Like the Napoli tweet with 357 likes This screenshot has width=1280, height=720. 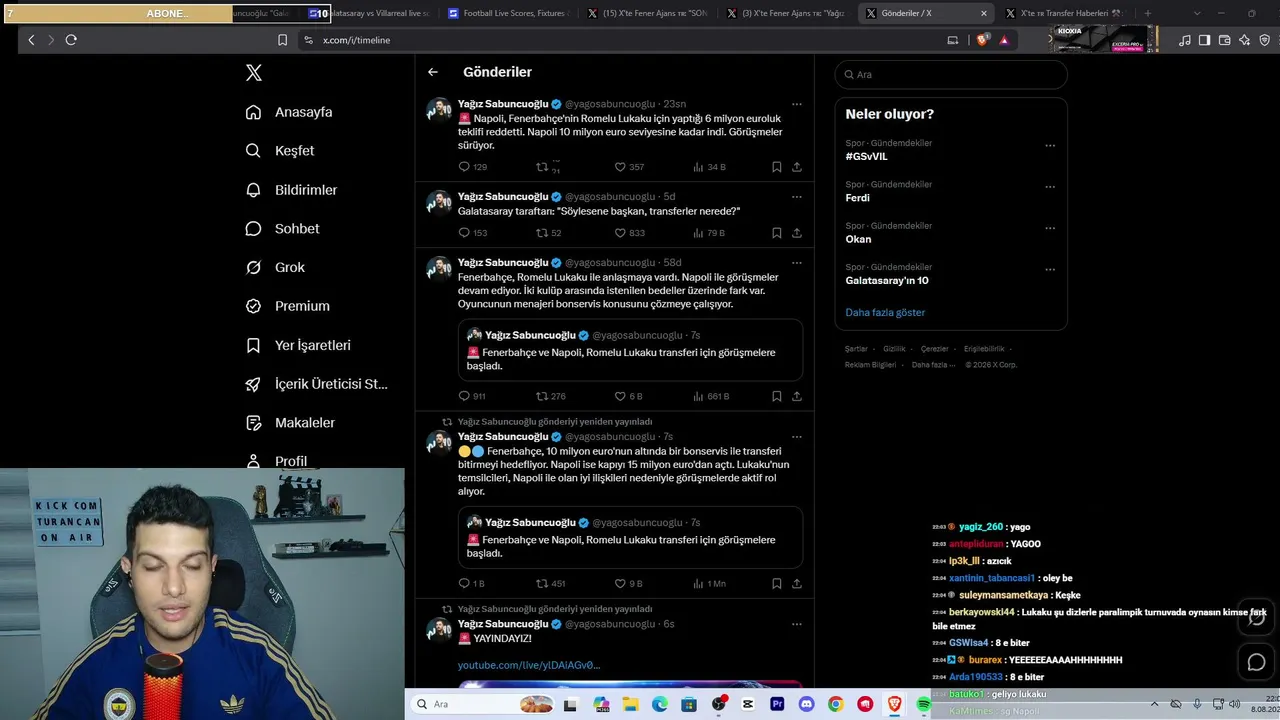click(620, 167)
